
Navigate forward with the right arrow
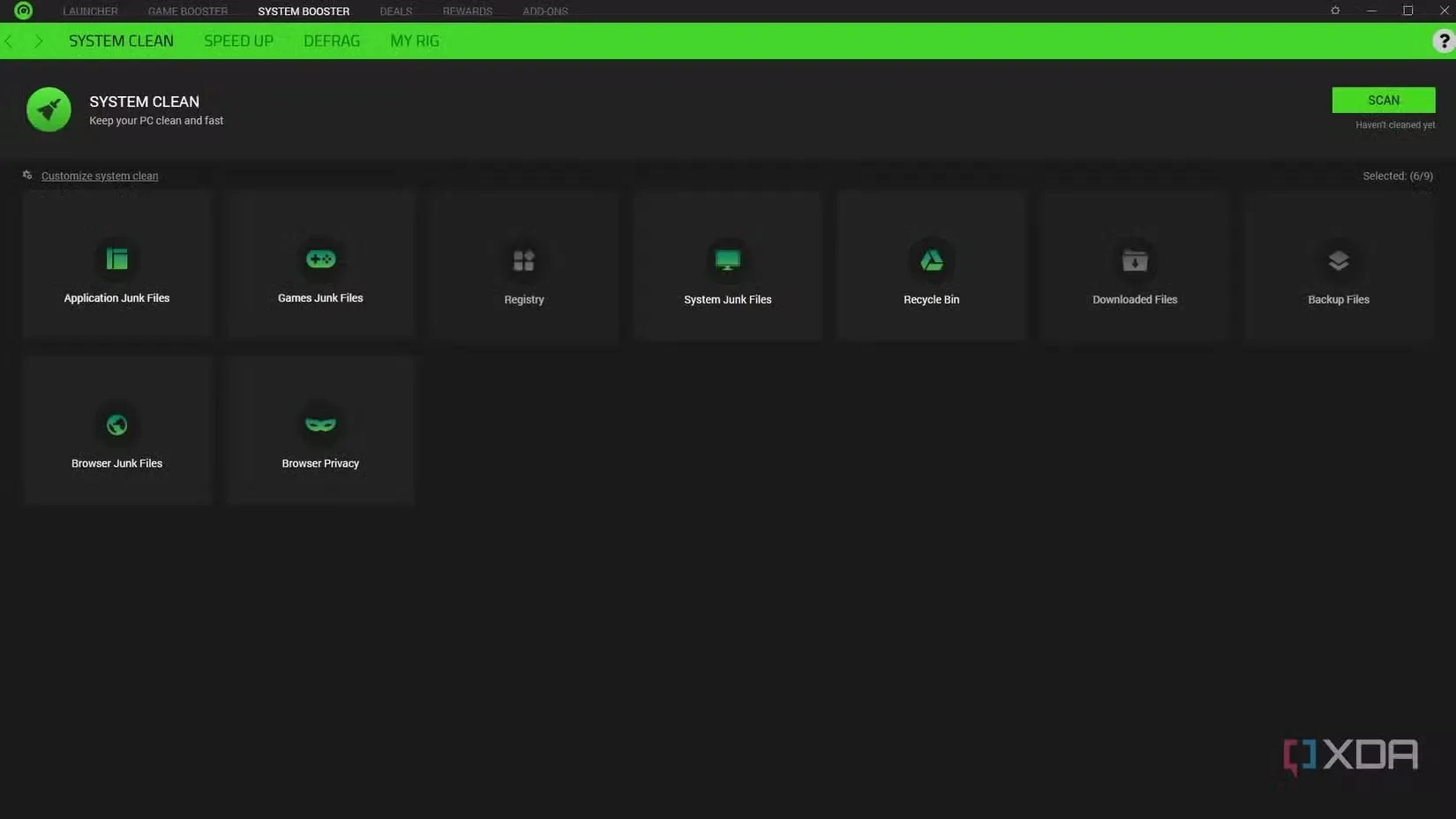click(38, 41)
